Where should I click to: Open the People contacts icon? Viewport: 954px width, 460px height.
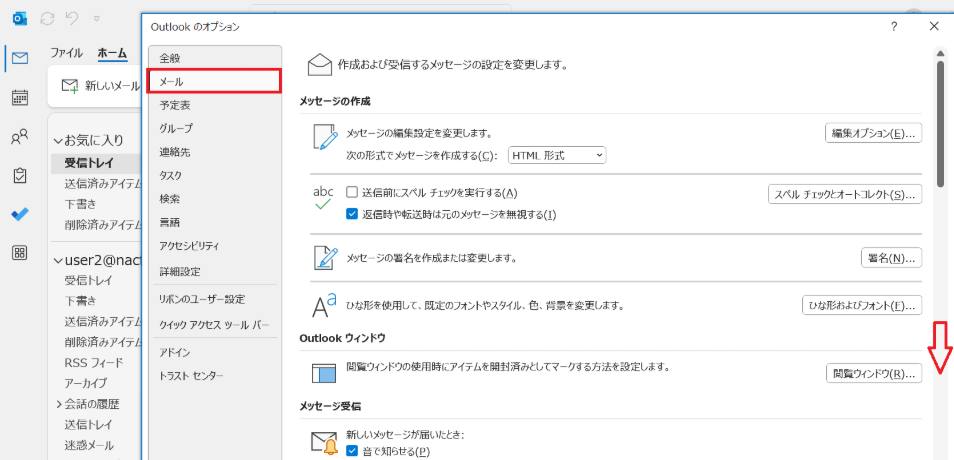19,137
